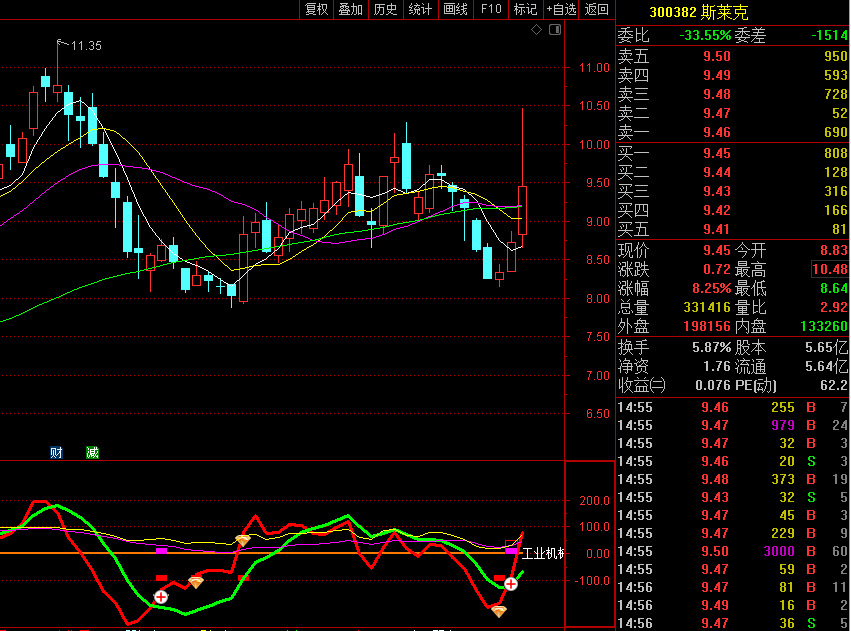
Task: Click the 最高 value 10.48
Action: pos(830,269)
